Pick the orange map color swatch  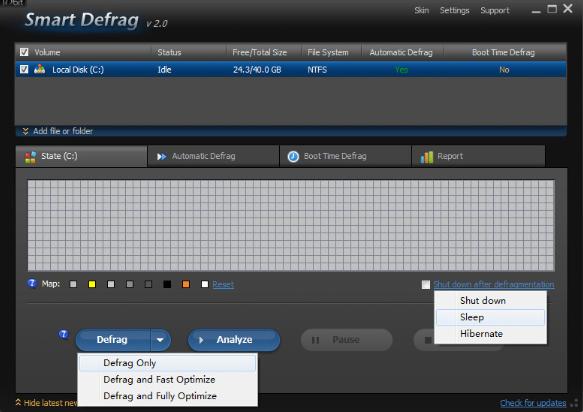click(x=186, y=284)
